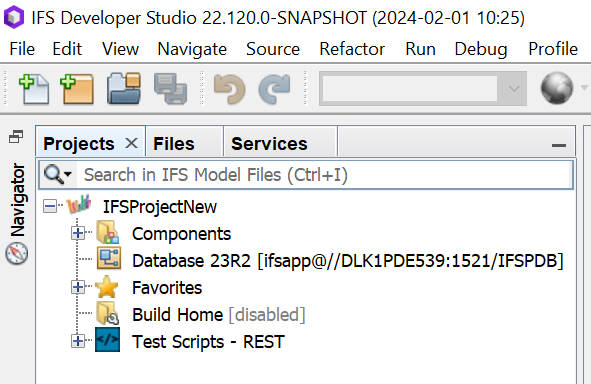Click the search magnifier options icon
The image size is (591, 384).
[57, 174]
